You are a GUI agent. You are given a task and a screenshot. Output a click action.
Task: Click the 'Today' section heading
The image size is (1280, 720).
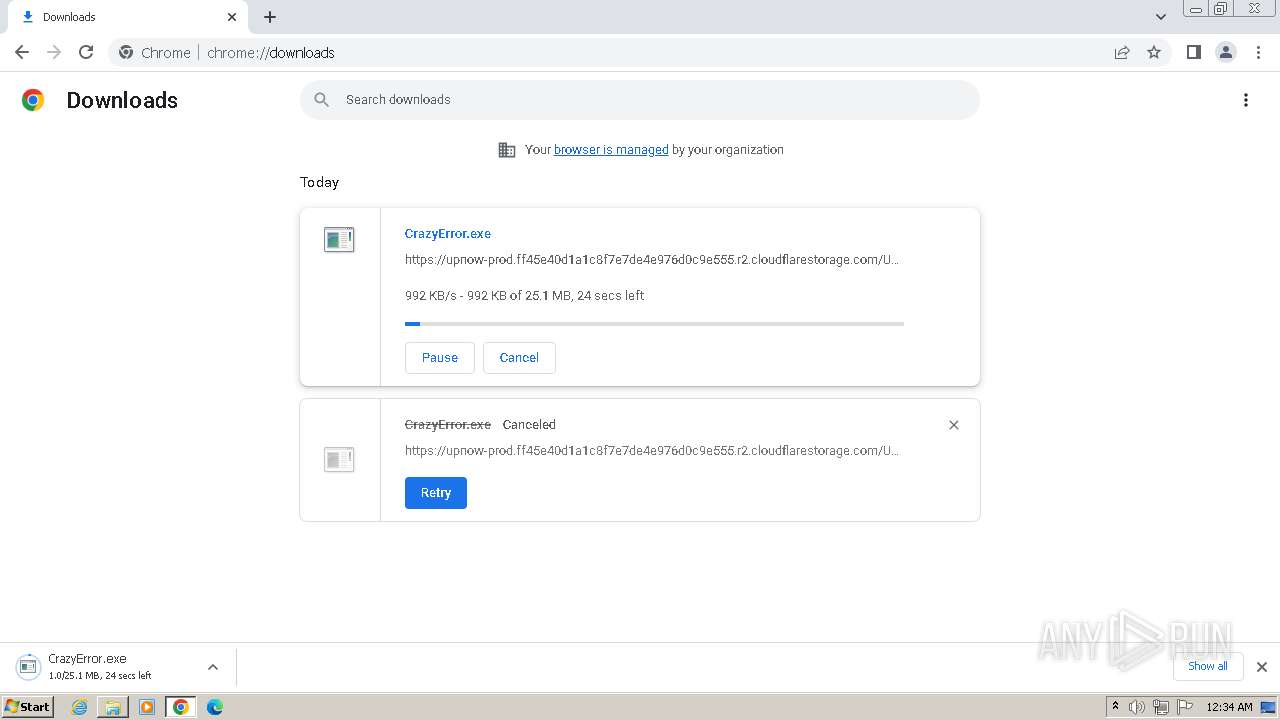point(320,182)
